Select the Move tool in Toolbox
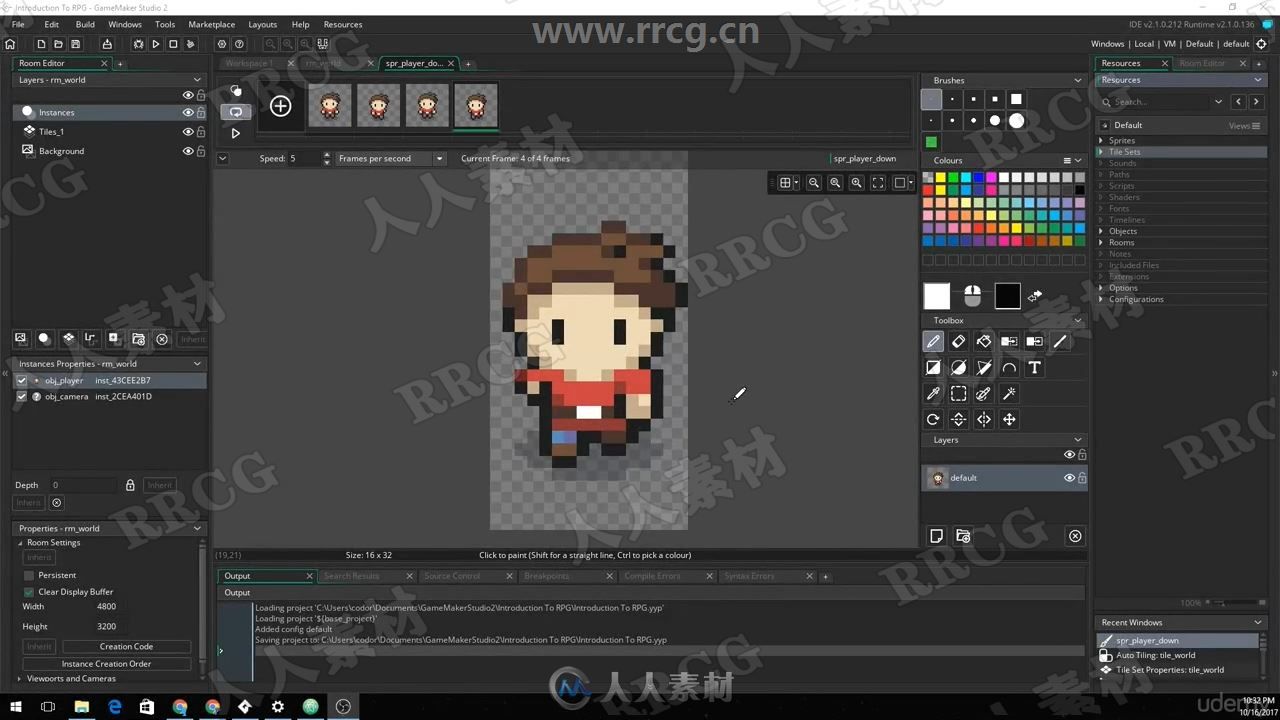This screenshot has height=720, width=1280. pyautogui.click(x=1009, y=420)
